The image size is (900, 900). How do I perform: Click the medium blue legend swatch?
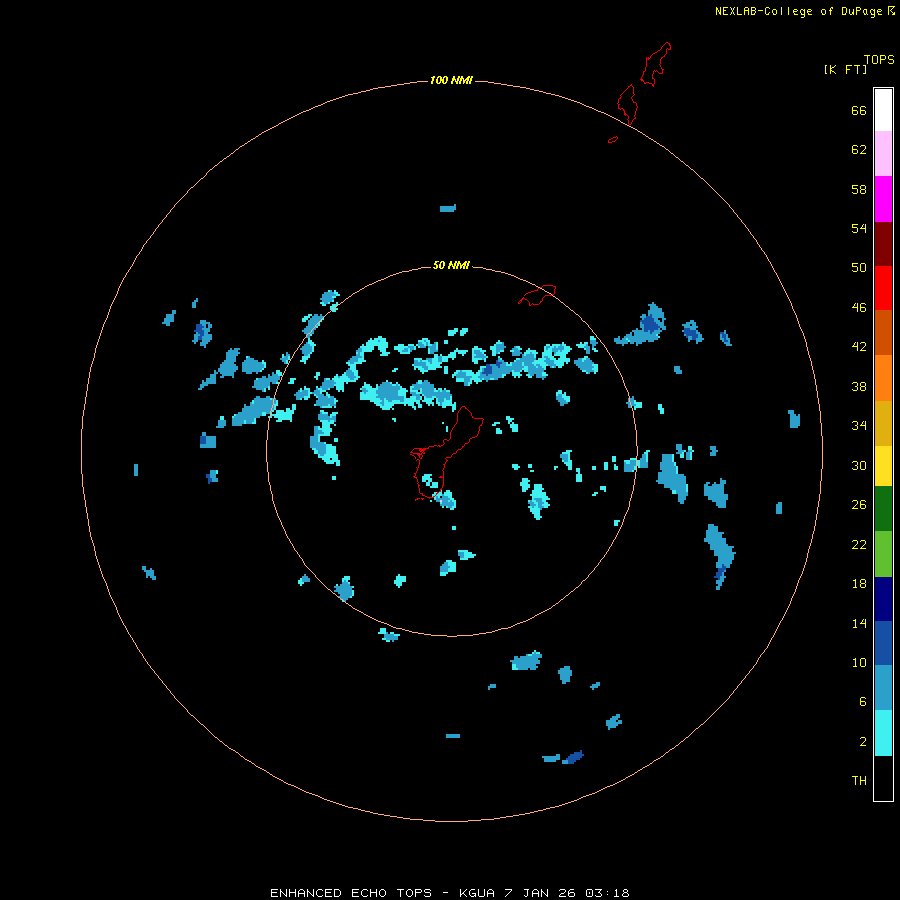point(883,643)
